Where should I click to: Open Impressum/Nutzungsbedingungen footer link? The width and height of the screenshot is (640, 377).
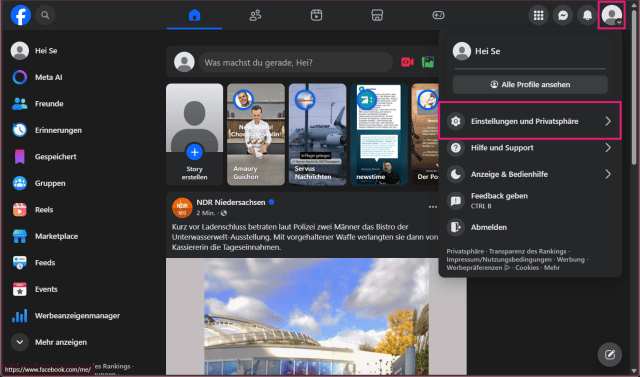(499, 259)
